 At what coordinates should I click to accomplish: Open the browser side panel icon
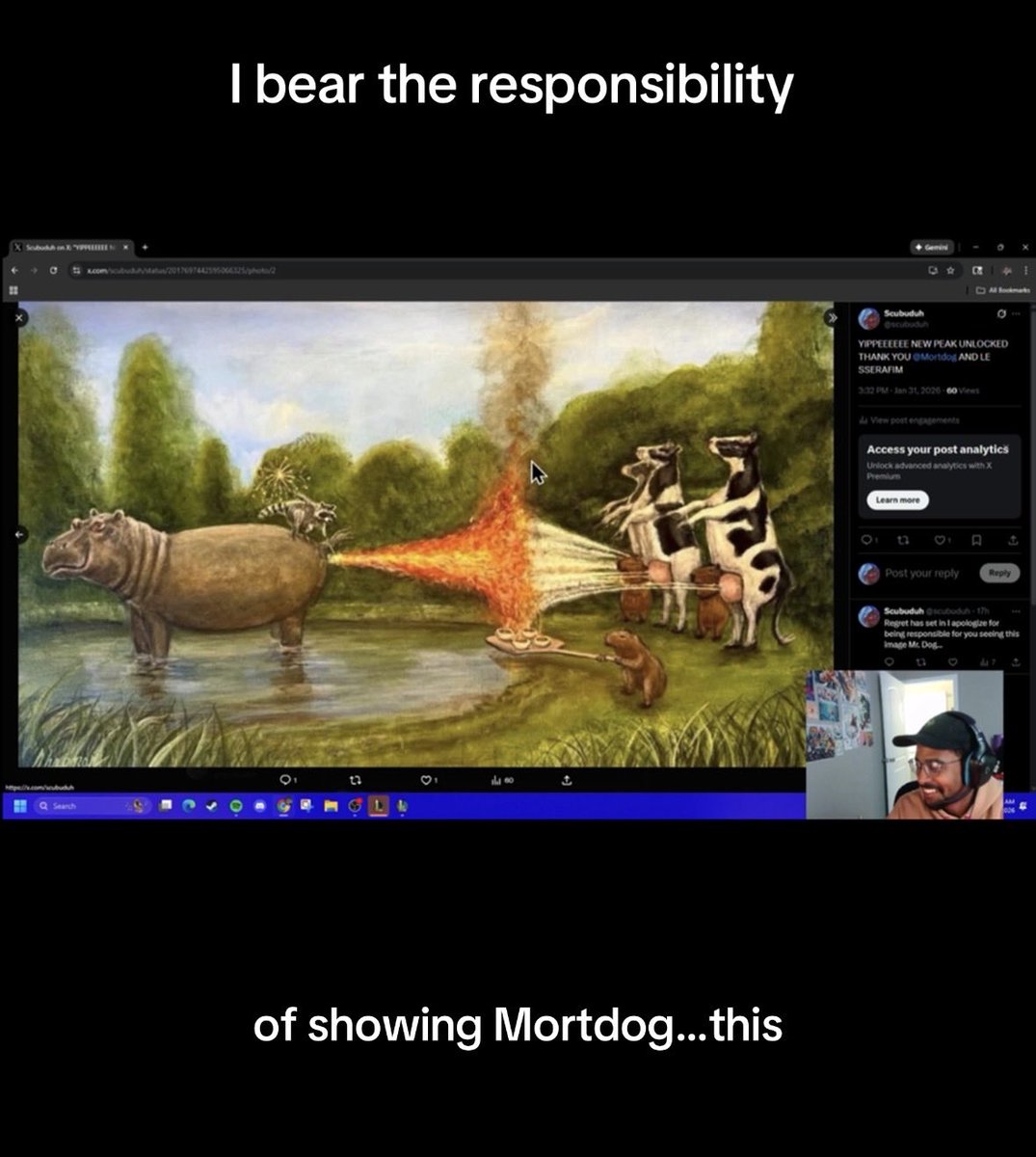click(x=977, y=271)
